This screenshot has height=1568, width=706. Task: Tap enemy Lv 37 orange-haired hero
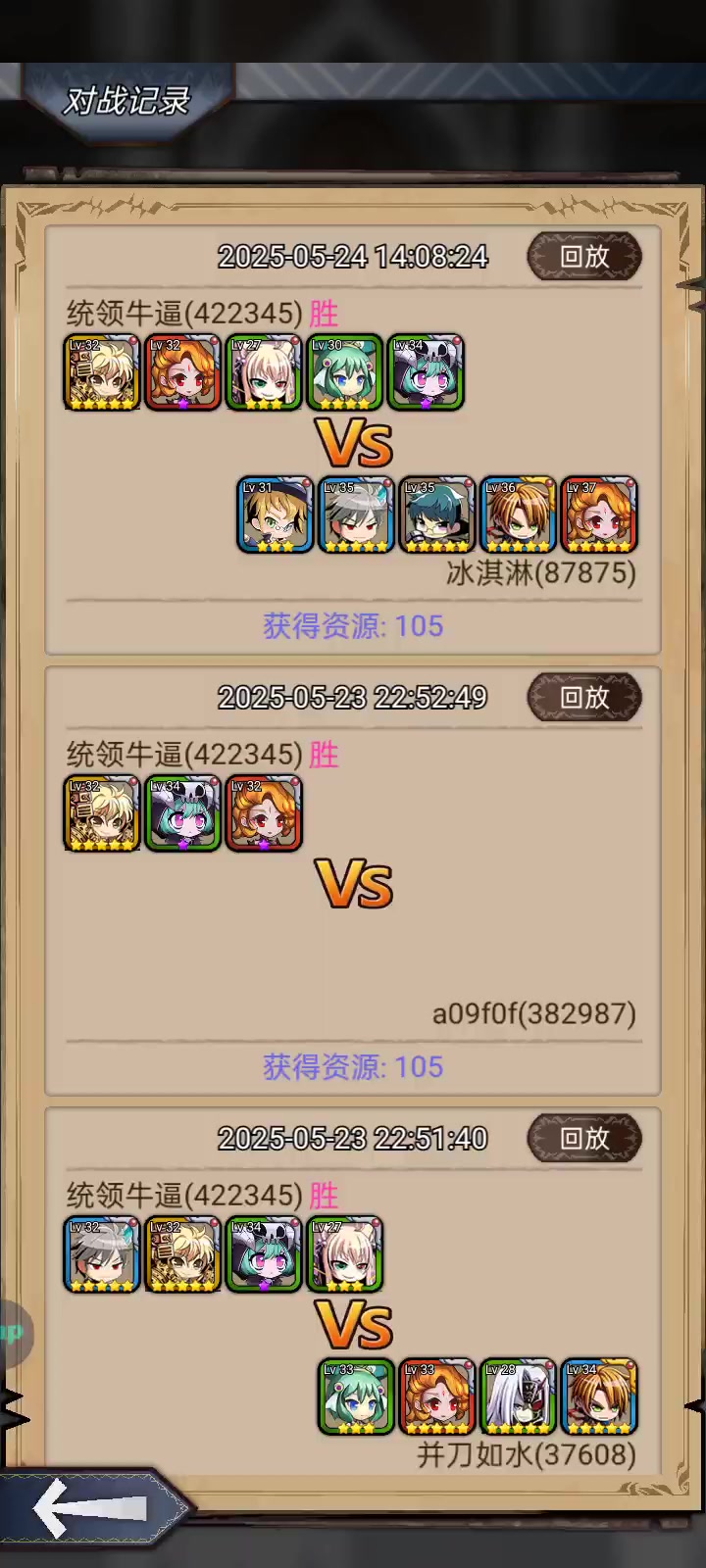pyautogui.click(x=599, y=515)
